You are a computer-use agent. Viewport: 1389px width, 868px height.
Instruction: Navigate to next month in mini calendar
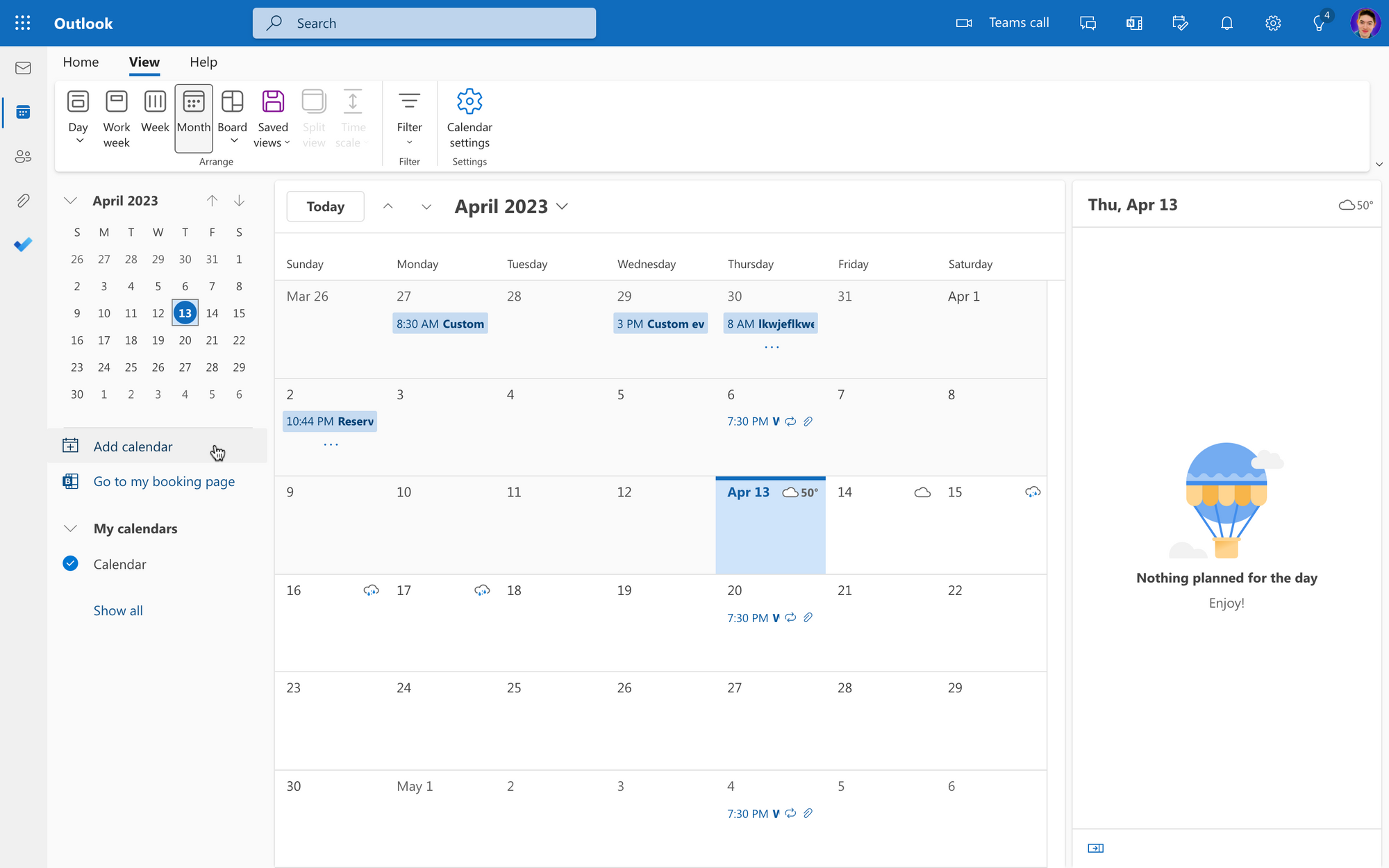click(239, 200)
